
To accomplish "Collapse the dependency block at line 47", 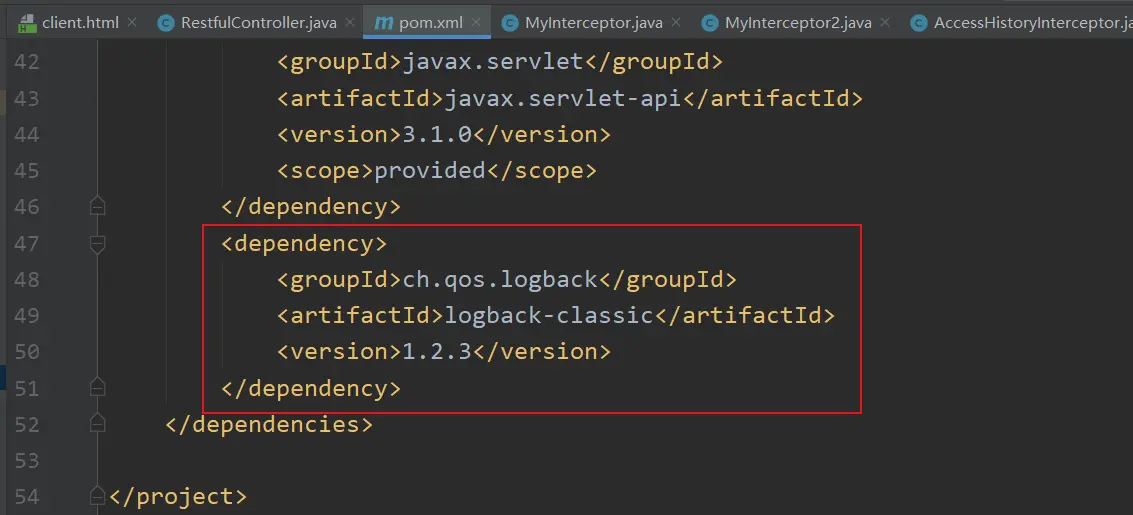I will click(98, 244).
